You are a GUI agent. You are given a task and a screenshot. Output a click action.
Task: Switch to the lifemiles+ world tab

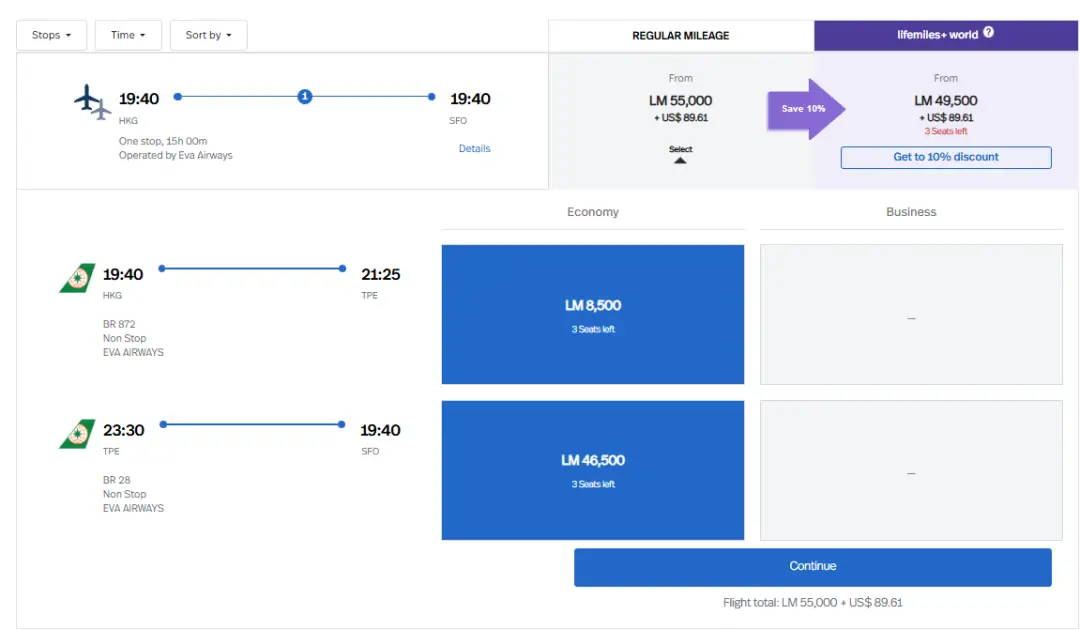click(945, 35)
